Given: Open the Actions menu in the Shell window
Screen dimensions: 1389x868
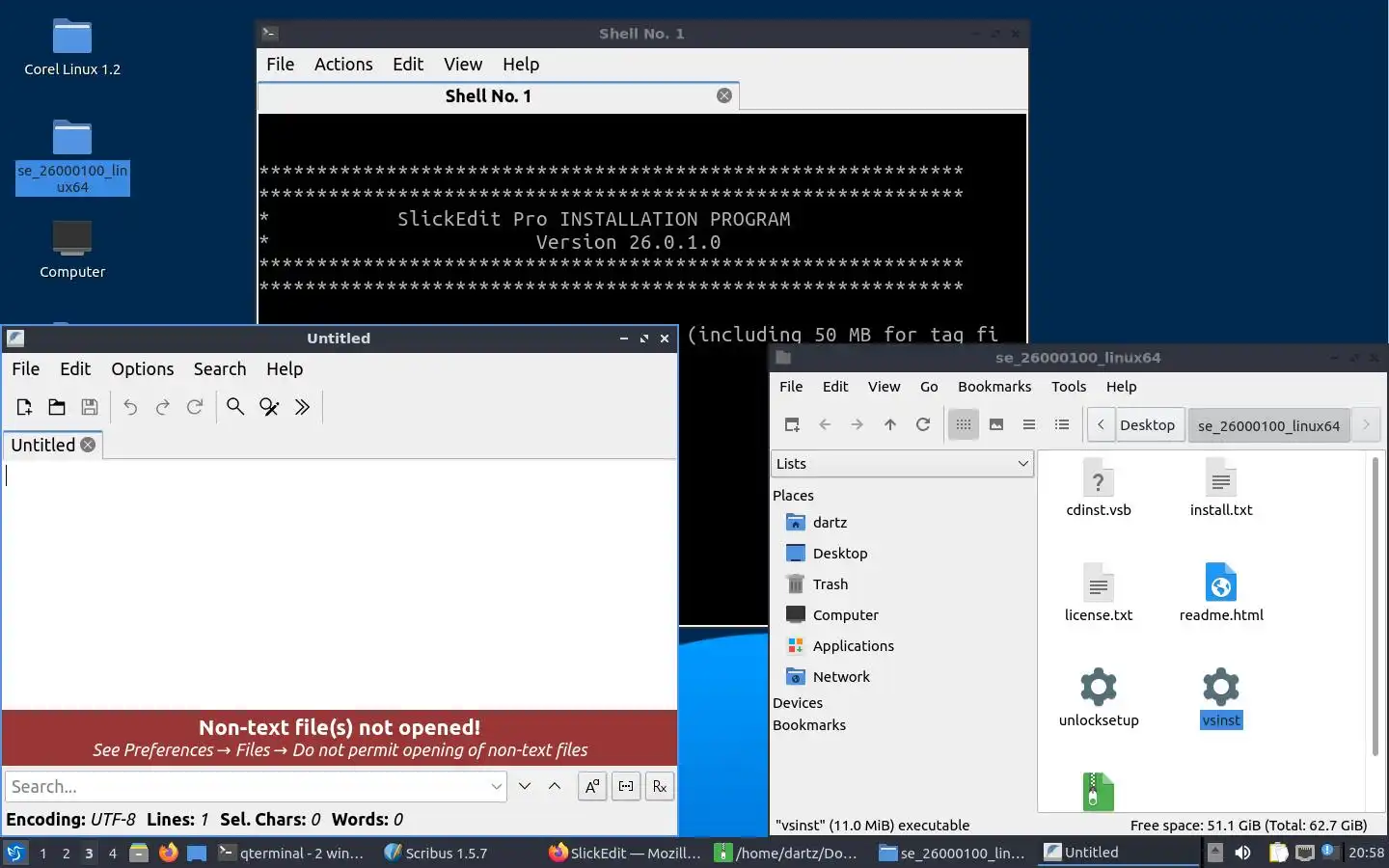Looking at the screenshot, I should click(343, 64).
